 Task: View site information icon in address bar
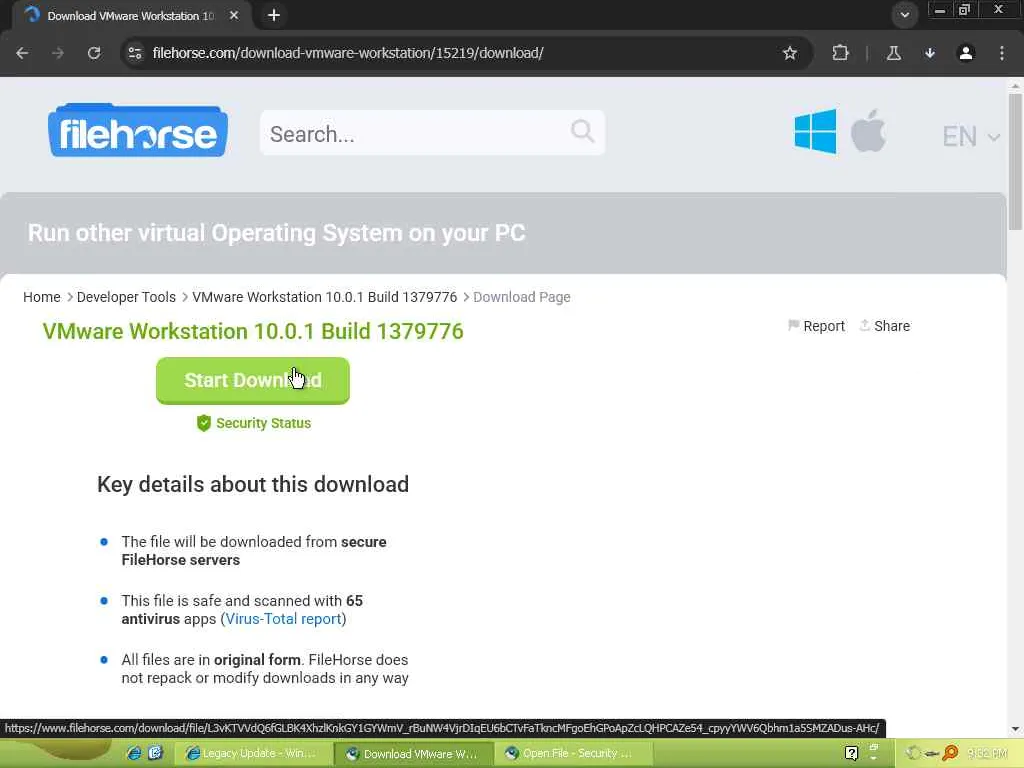point(135,53)
